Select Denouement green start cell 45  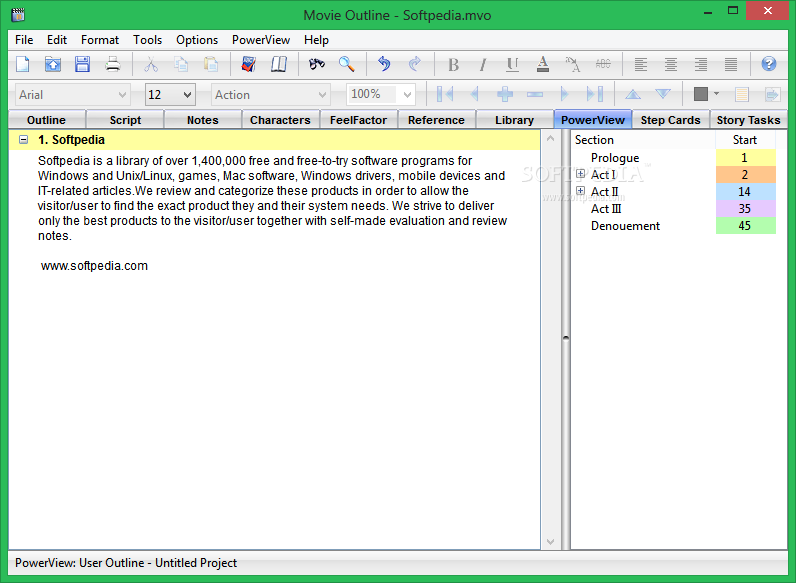pyautogui.click(x=745, y=226)
